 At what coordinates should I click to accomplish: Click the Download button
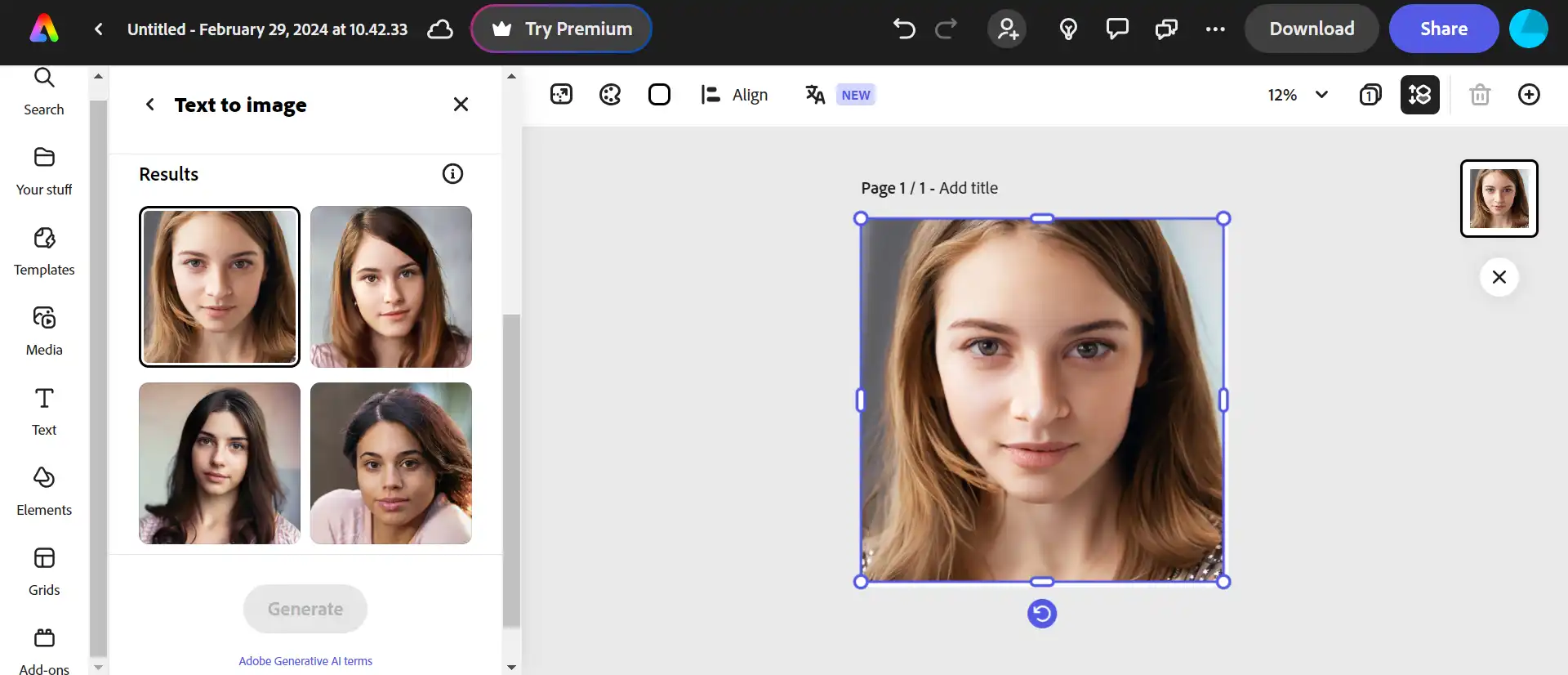pos(1311,29)
